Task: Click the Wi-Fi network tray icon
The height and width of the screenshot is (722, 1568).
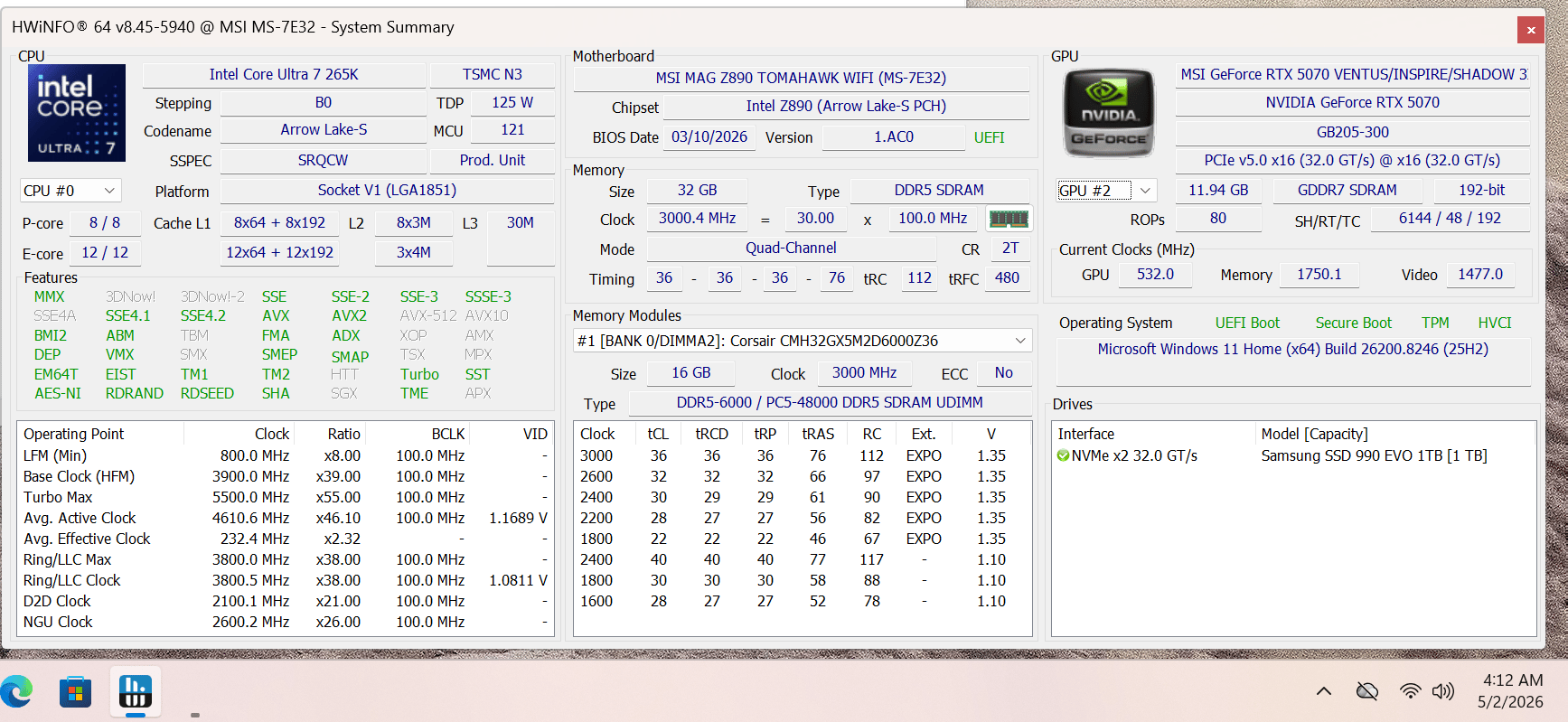Action: click(1410, 691)
